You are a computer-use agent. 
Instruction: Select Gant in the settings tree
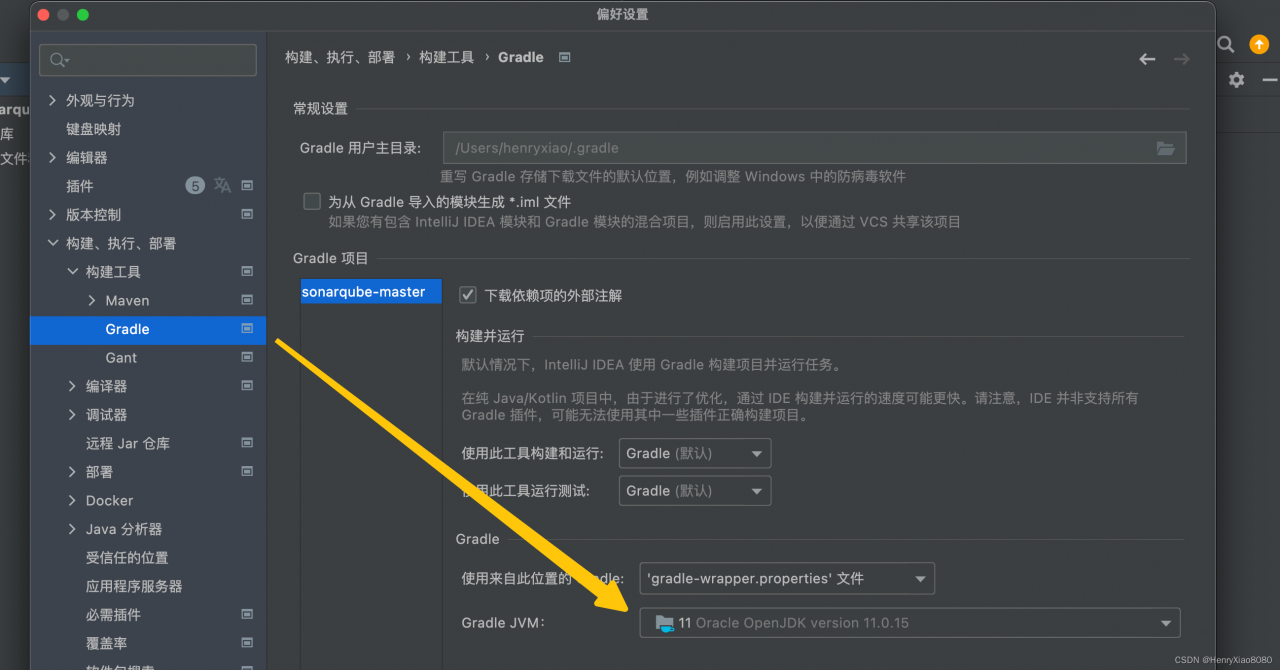click(121, 358)
